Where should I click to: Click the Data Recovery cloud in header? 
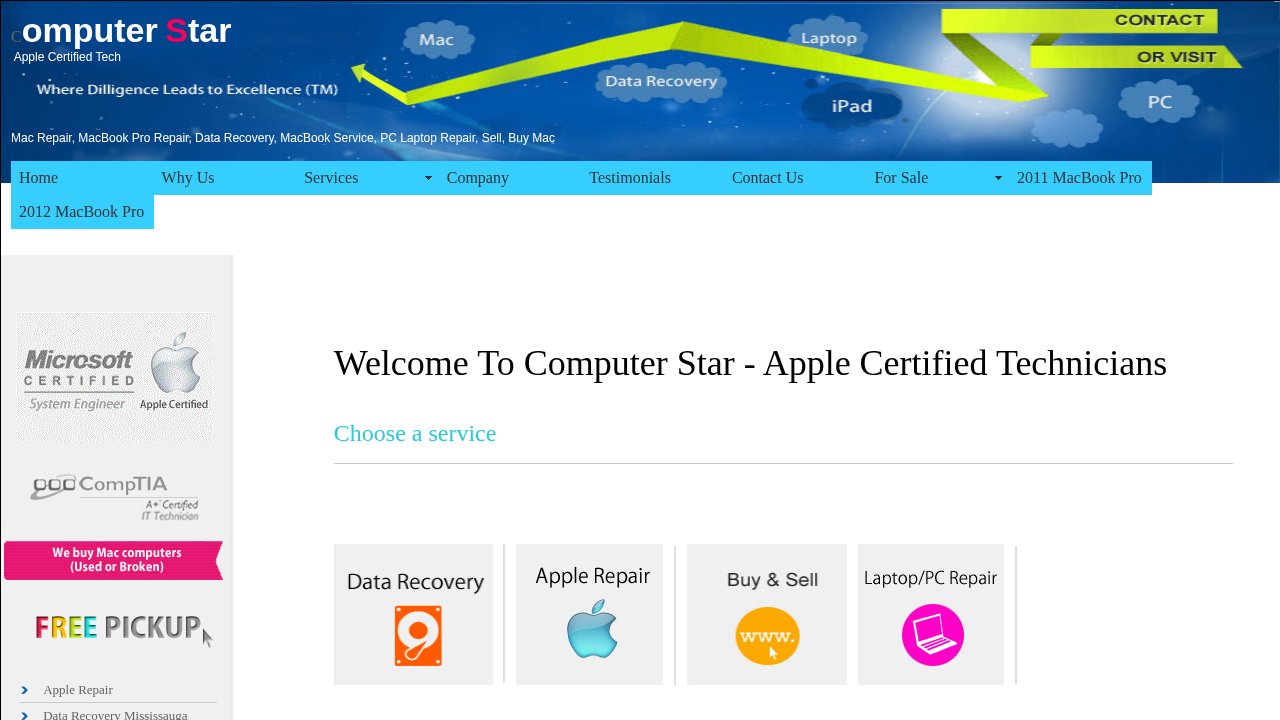point(662,81)
